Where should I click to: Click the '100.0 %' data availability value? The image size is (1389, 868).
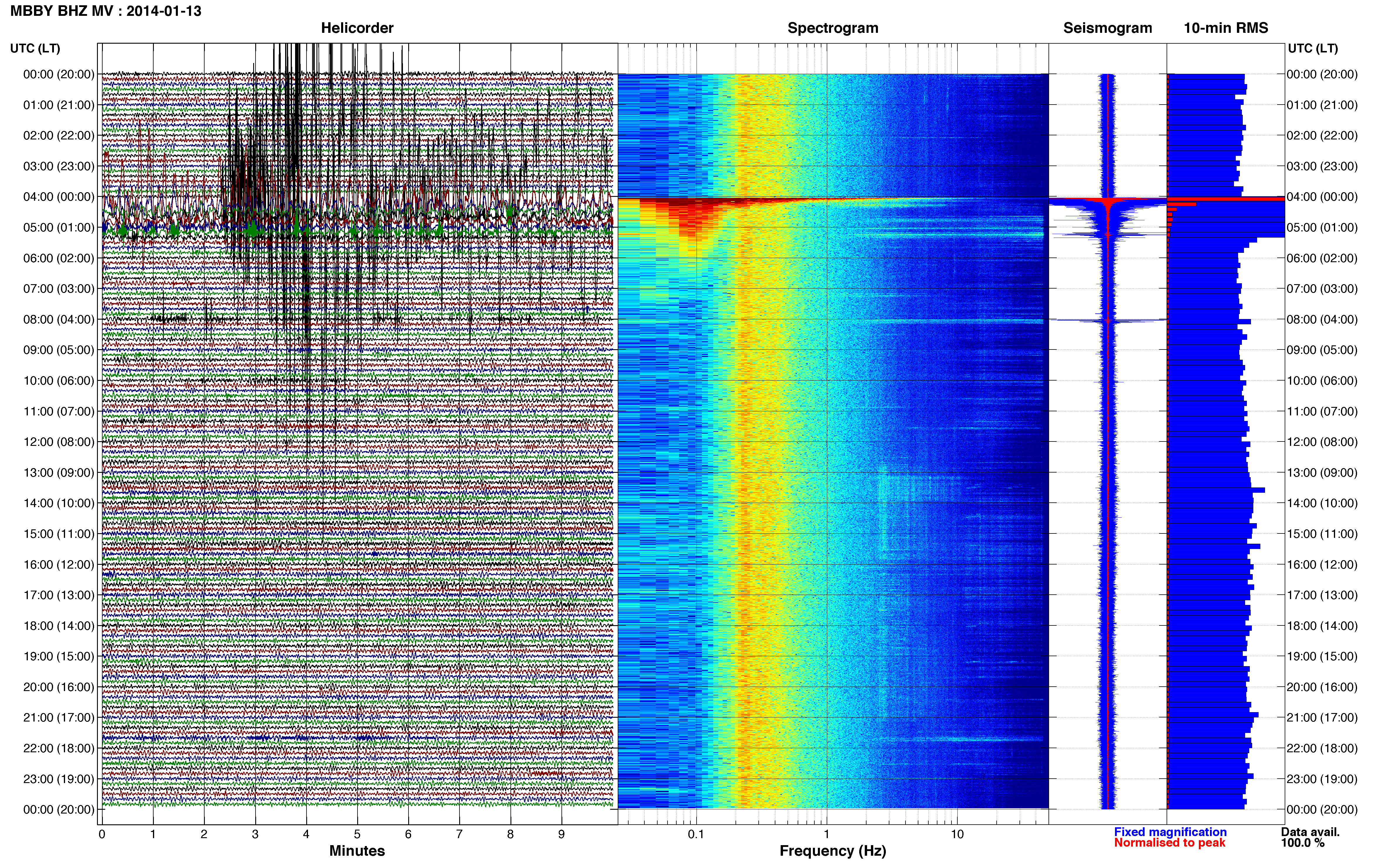[1302, 843]
